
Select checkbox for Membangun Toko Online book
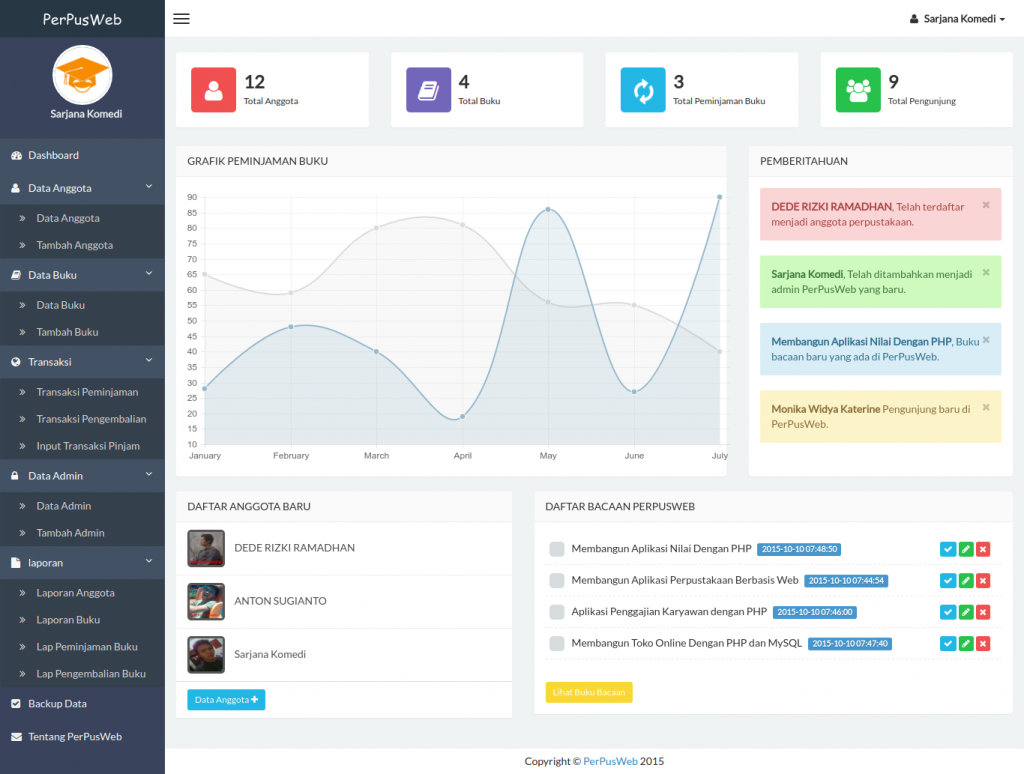[x=557, y=644]
